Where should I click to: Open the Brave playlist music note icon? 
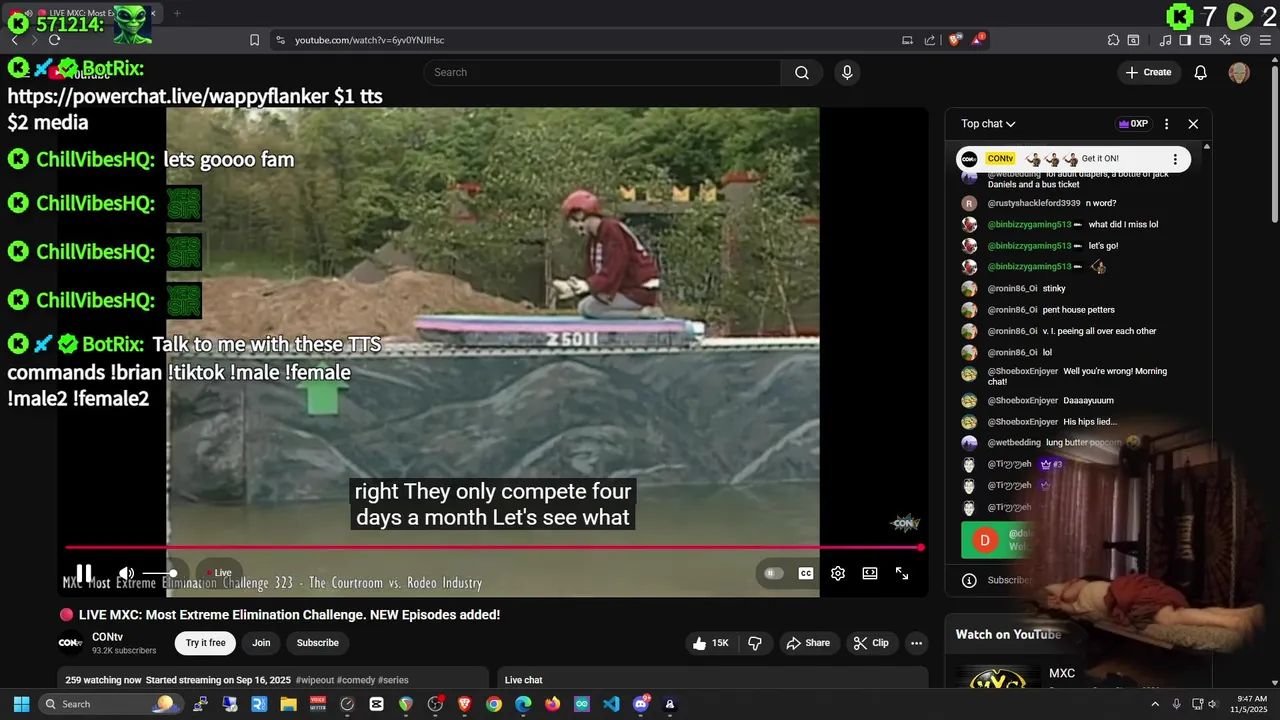pyautogui.click(x=1166, y=40)
